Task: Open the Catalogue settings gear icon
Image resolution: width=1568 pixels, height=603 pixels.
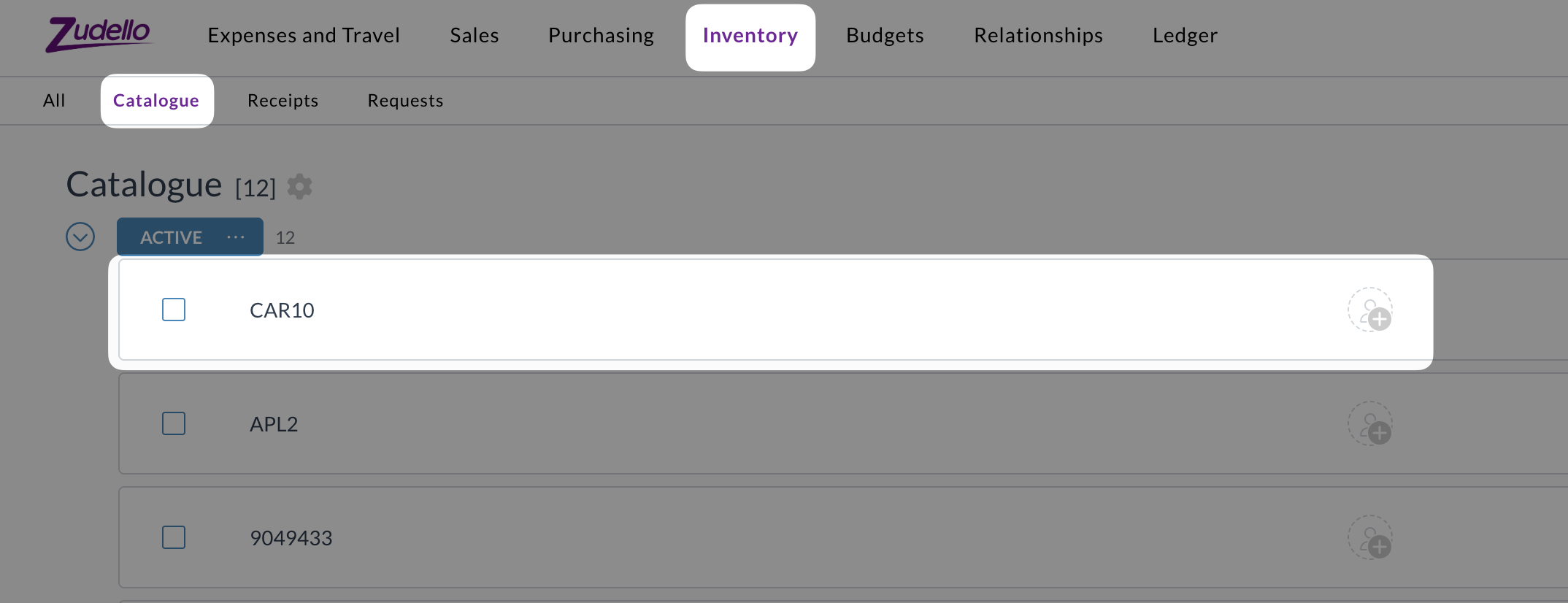Action: tap(299, 187)
